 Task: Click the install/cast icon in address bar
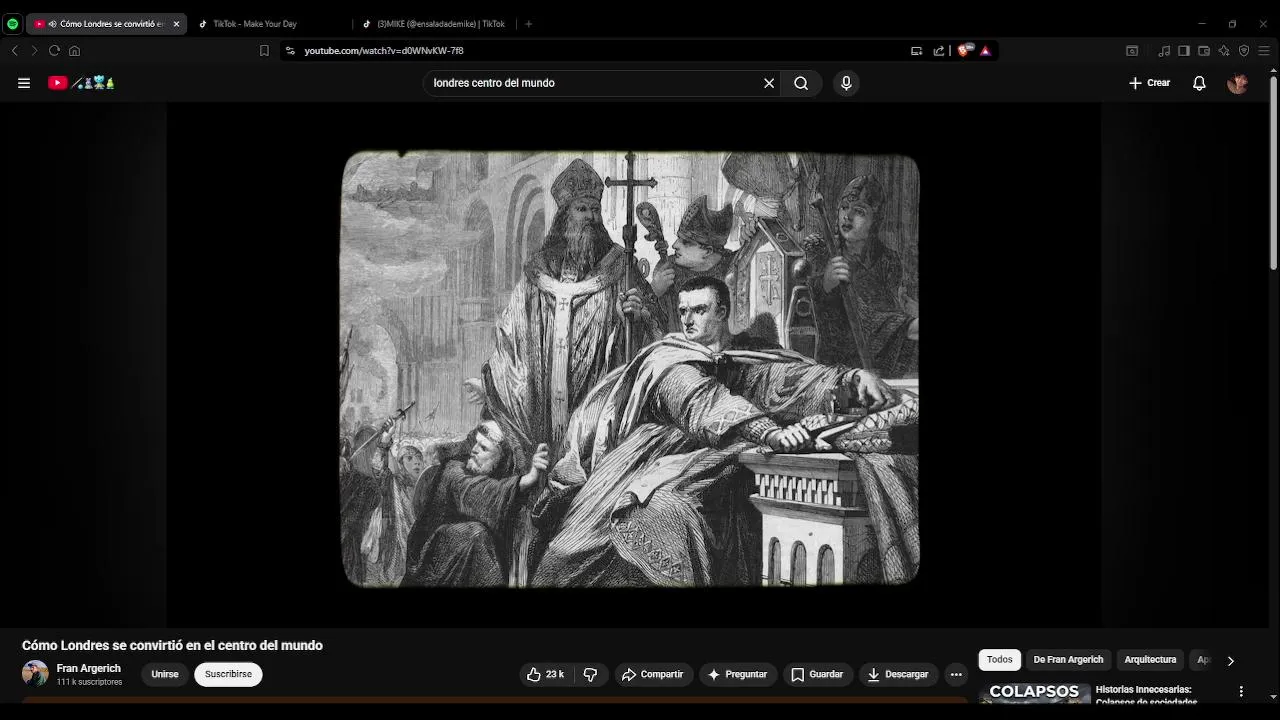916,51
